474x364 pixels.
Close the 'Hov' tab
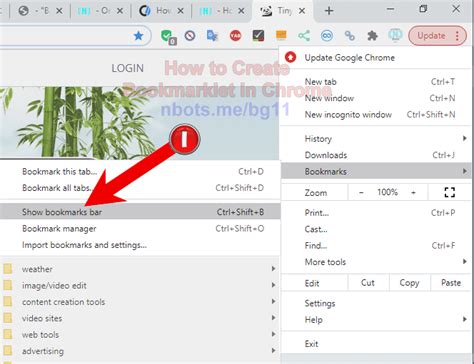(x=180, y=11)
